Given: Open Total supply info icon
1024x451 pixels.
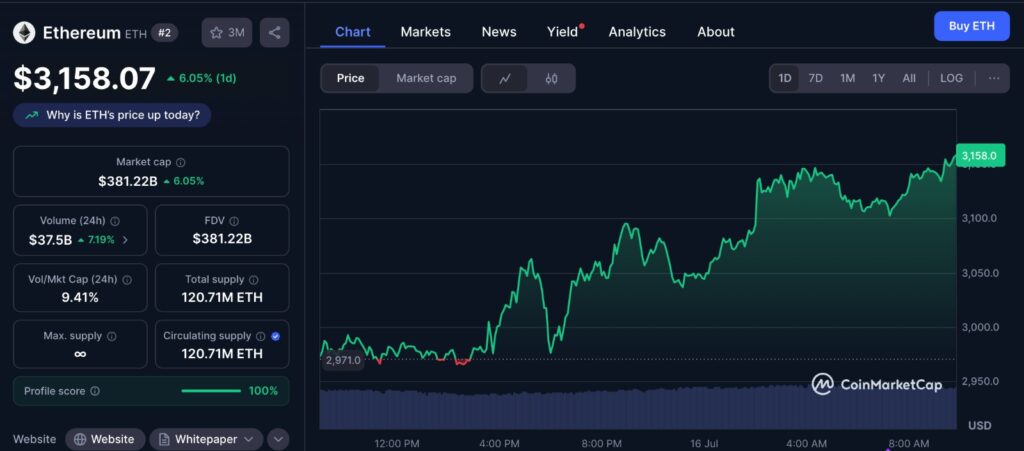Looking at the screenshot, I should [254, 279].
